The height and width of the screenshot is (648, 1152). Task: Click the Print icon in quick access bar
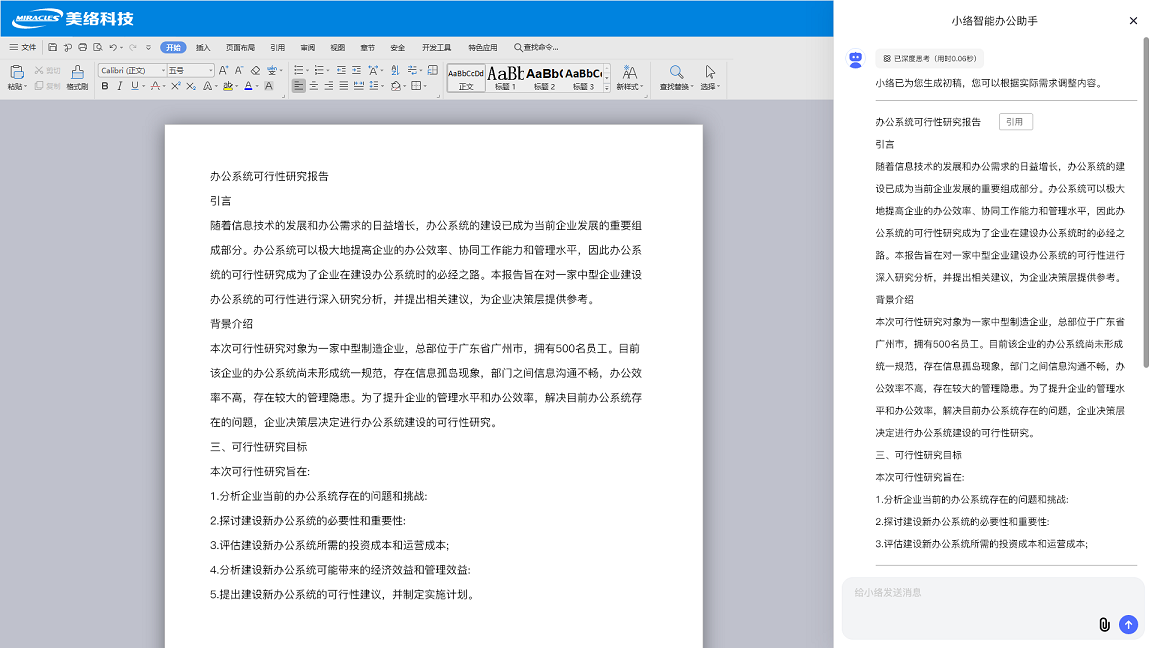[x=82, y=47]
